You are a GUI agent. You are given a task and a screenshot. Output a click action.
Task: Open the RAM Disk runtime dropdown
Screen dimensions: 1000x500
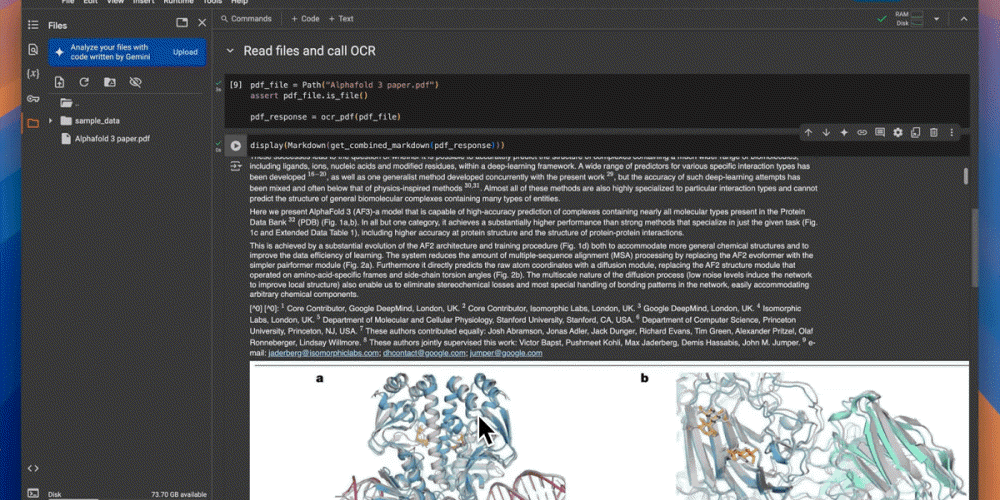[936, 19]
